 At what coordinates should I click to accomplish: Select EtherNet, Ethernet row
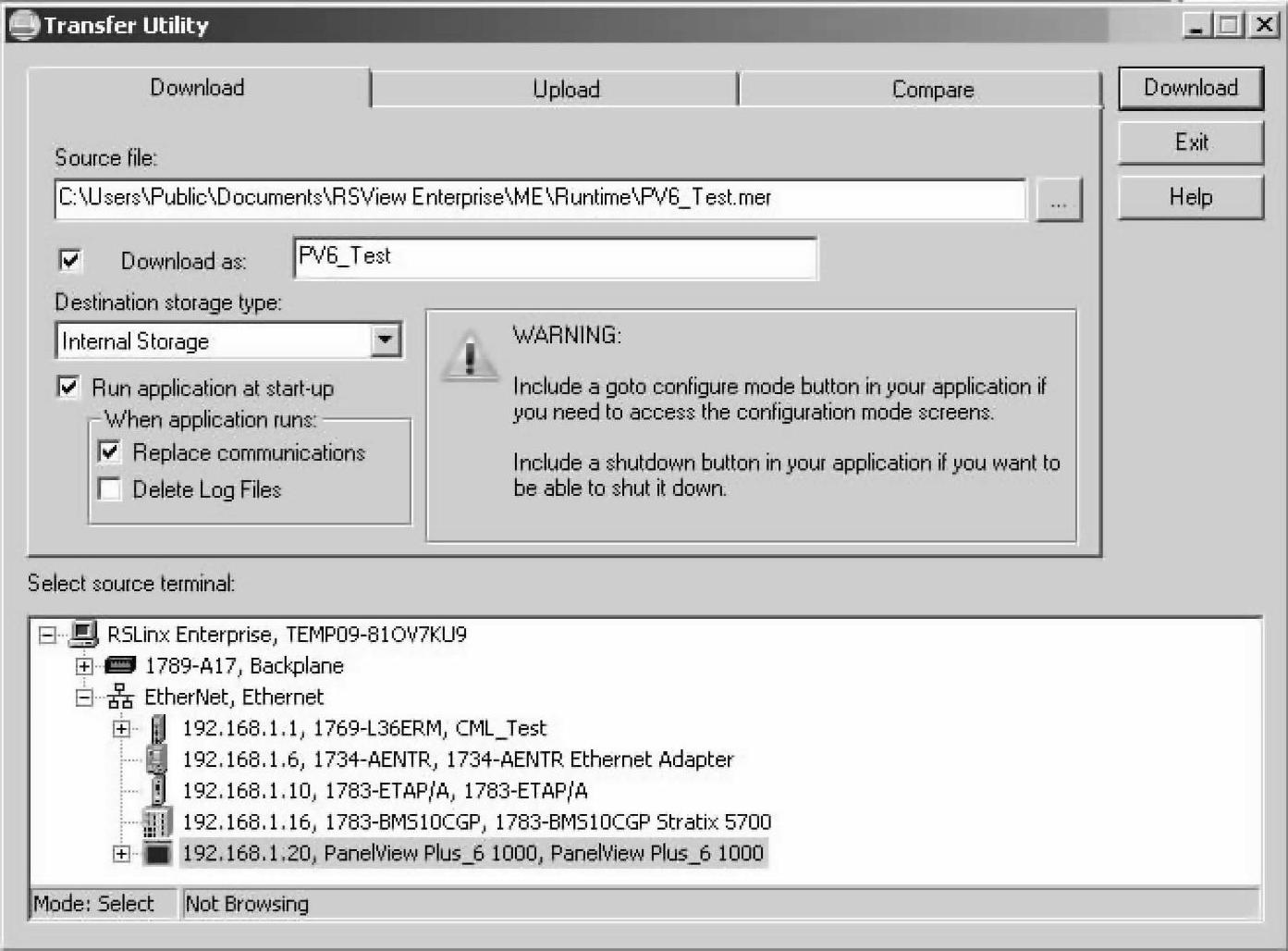[x=234, y=698]
